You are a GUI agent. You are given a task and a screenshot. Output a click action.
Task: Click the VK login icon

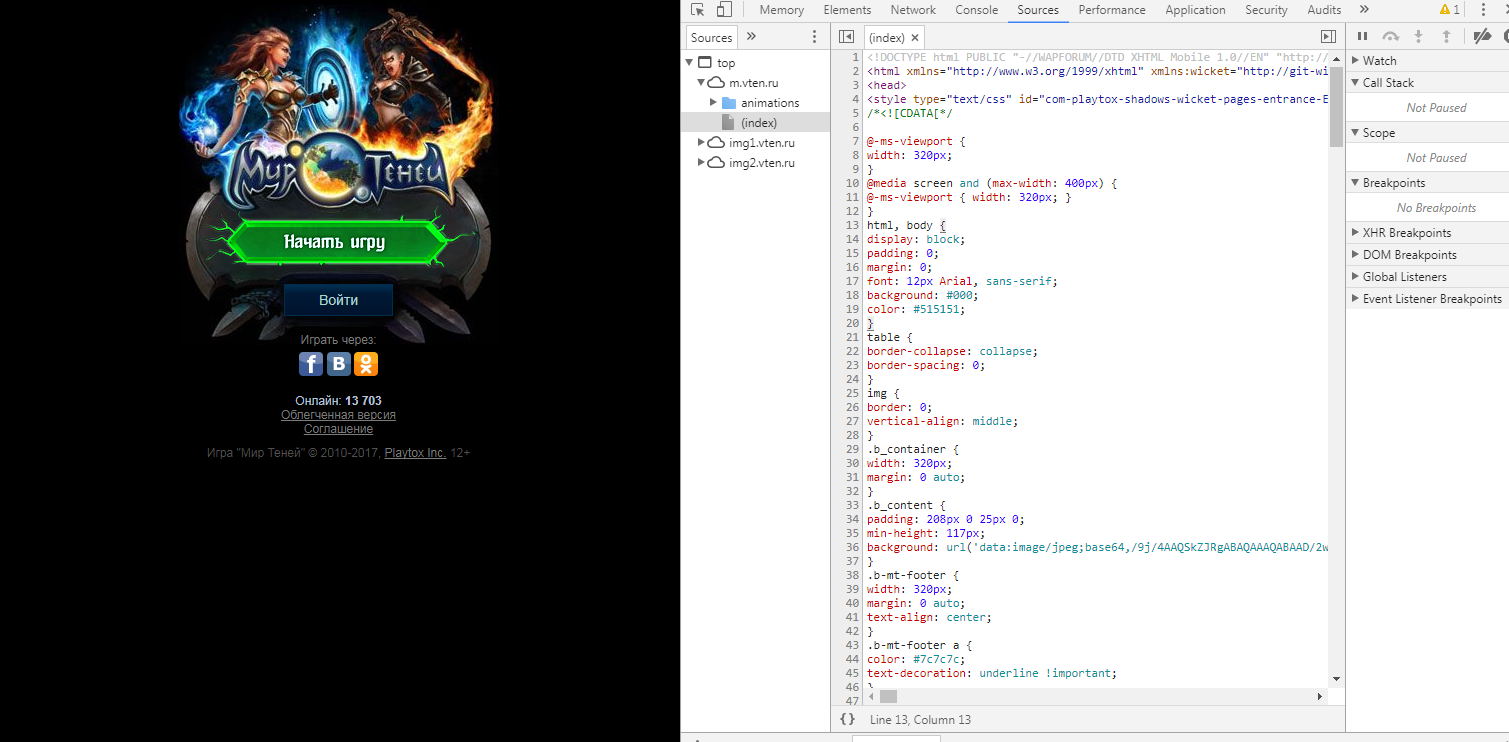click(x=339, y=364)
